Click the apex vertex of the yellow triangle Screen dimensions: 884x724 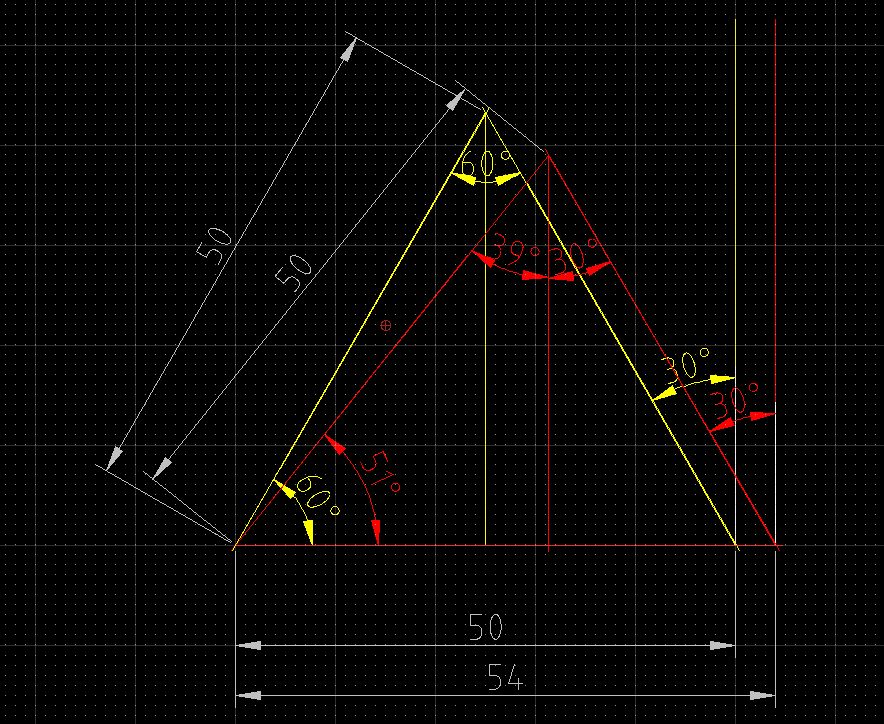(485, 113)
